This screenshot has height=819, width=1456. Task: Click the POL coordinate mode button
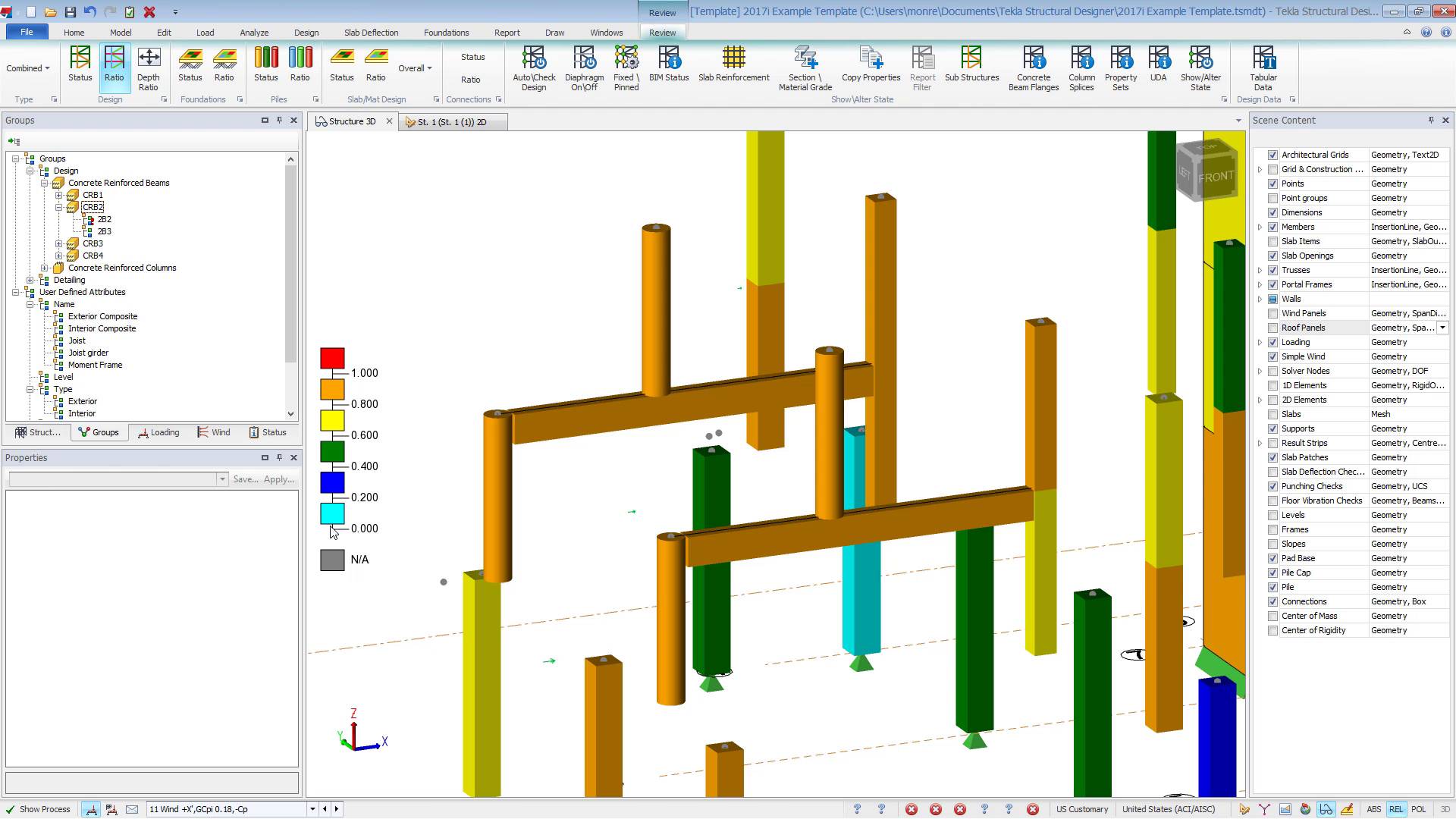(1418, 809)
